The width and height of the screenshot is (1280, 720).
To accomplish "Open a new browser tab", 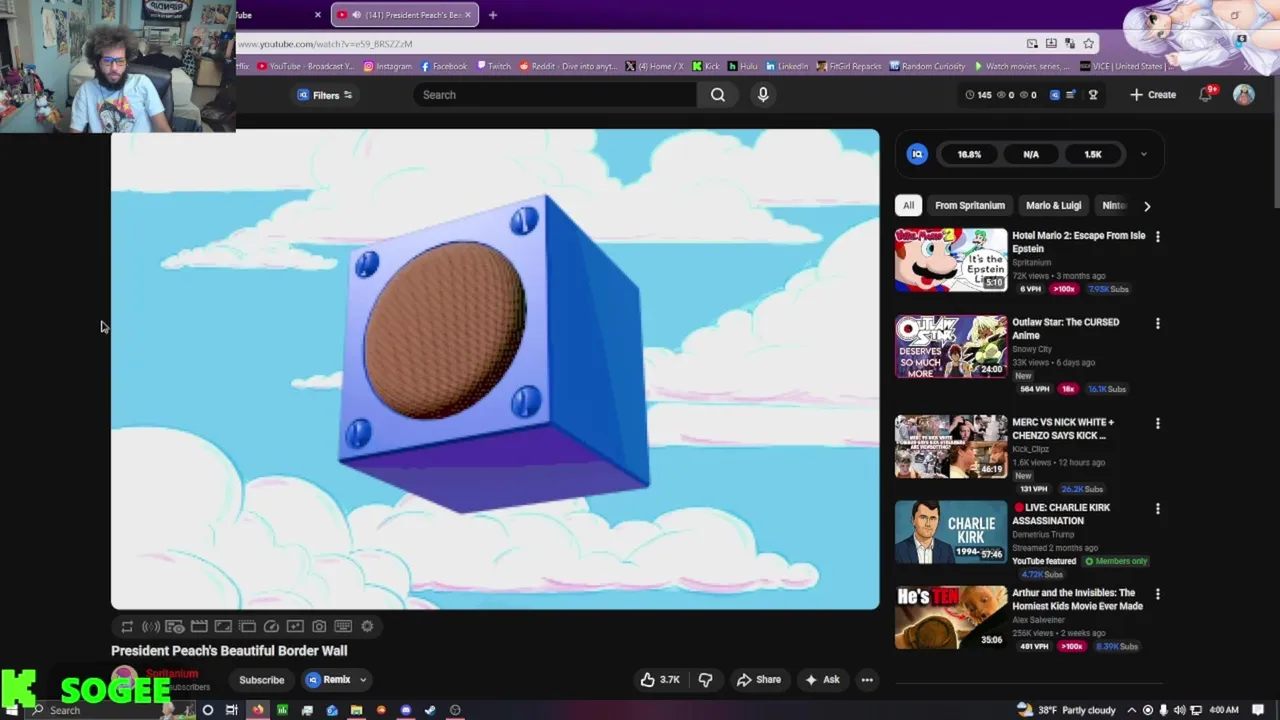I will (492, 15).
